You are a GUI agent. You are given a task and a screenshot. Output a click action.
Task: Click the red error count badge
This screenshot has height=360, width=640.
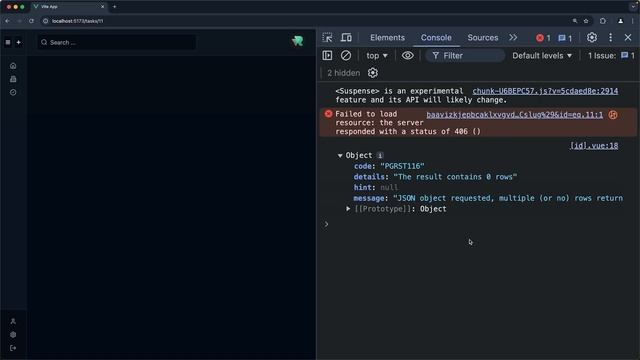pyautogui.click(x=543, y=38)
